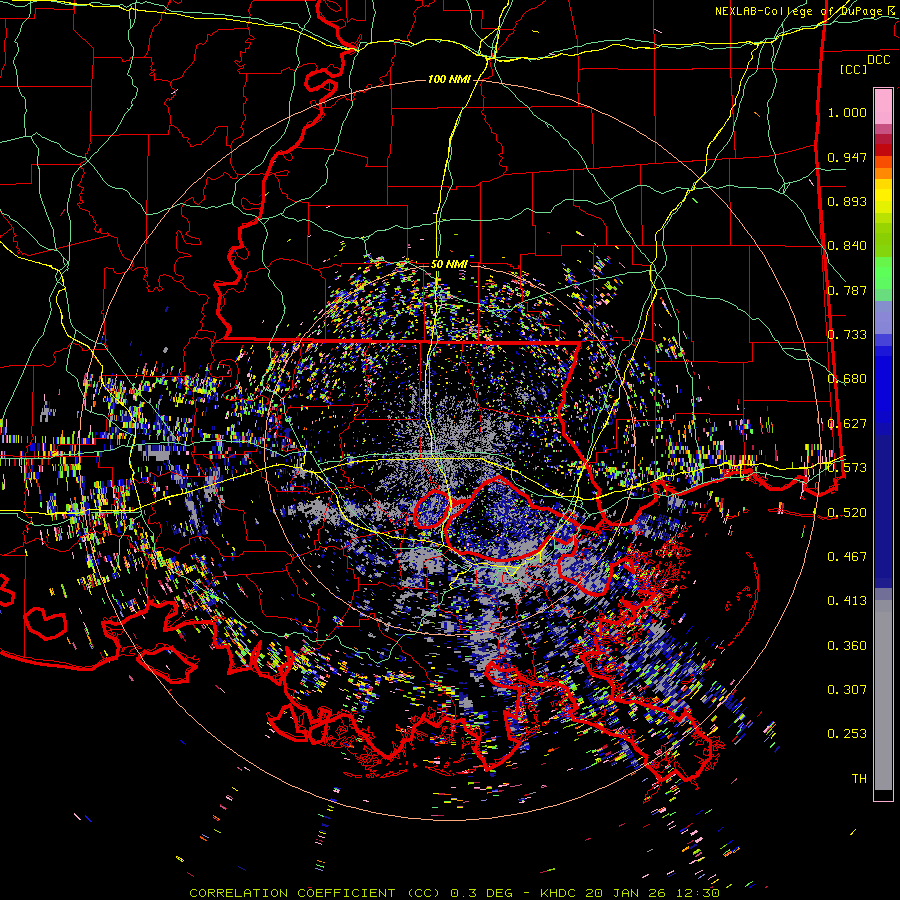Click the pink segment of the color bar
The width and height of the screenshot is (900, 900).
coord(883,106)
